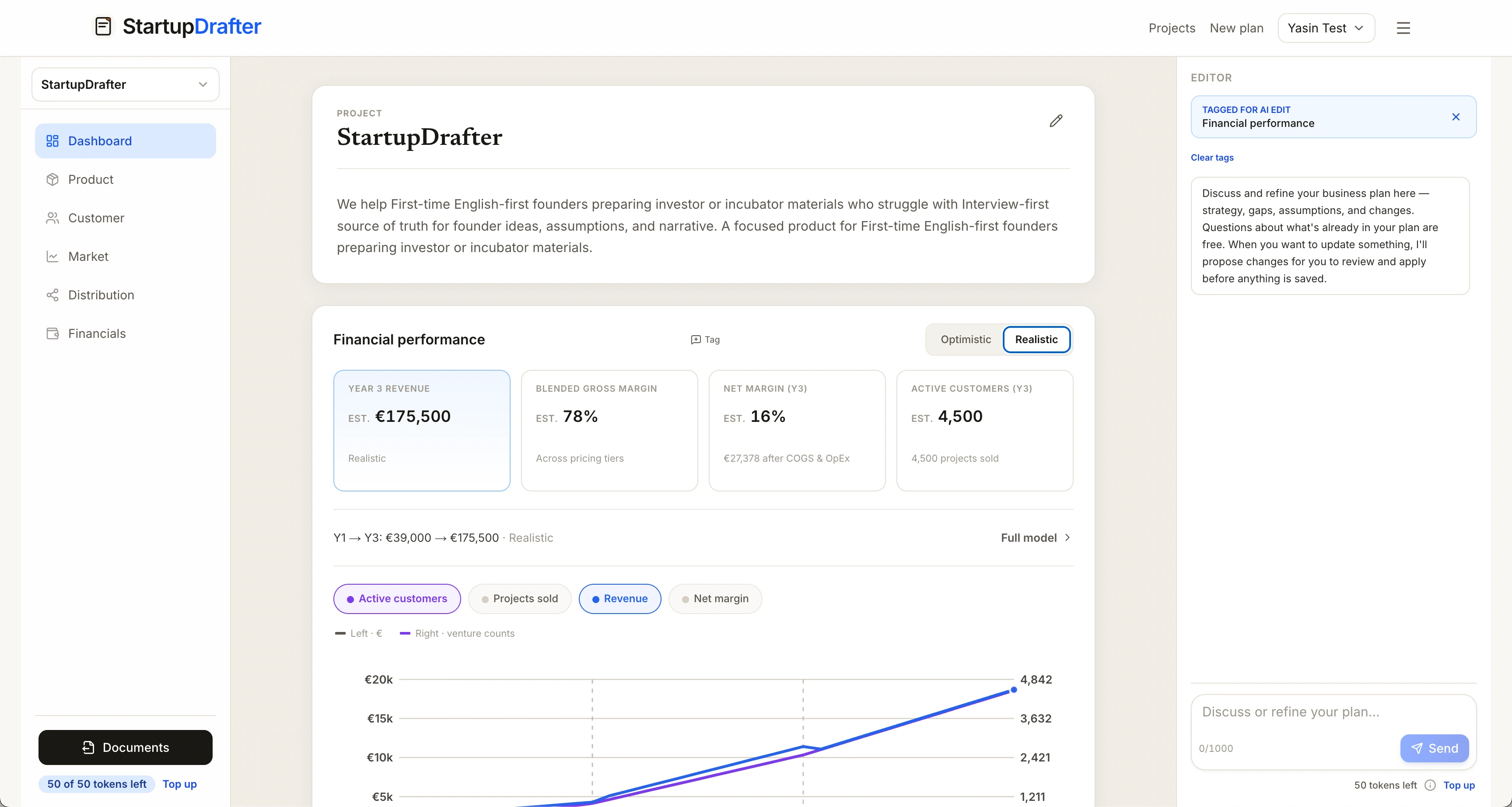Open the hamburger menu icon
Viewport: 1512px width, 807px height.
tap(1403, 28)
